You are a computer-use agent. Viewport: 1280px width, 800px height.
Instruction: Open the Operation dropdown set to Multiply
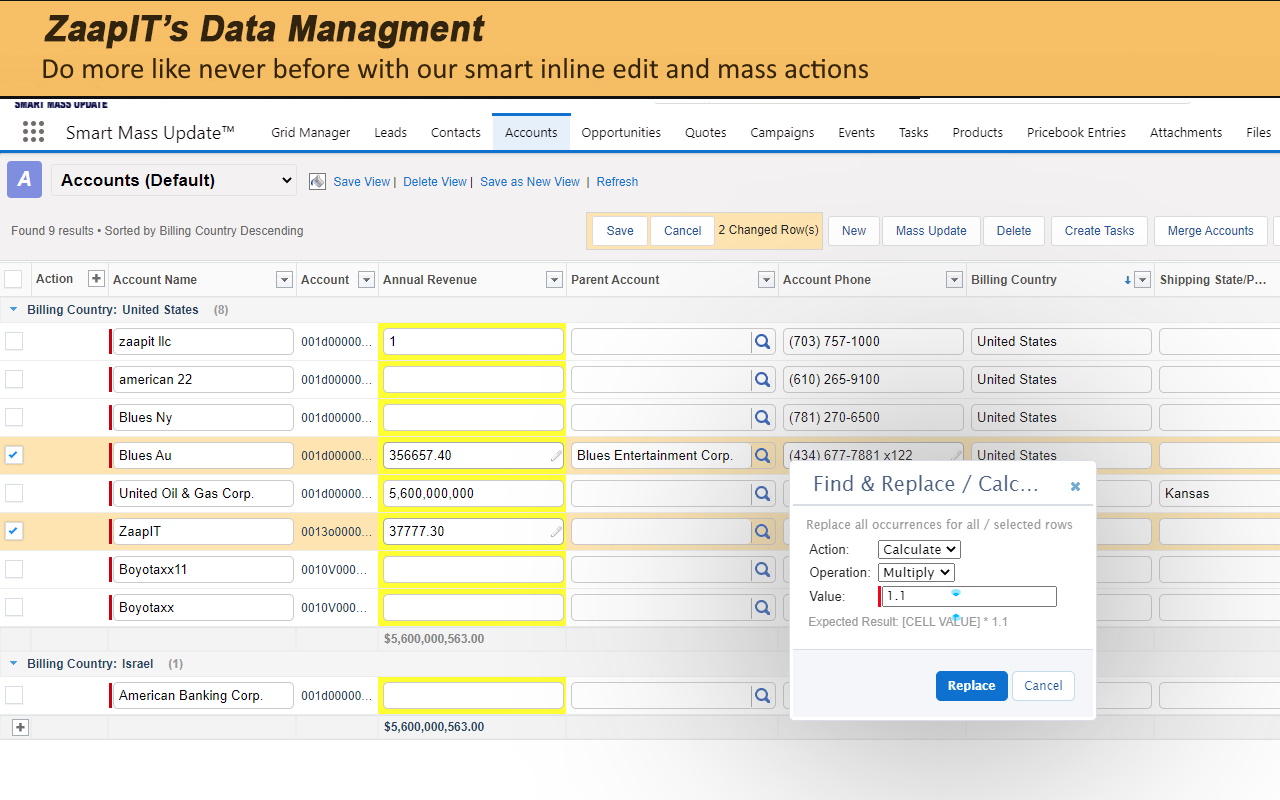(x=916, y=572)
